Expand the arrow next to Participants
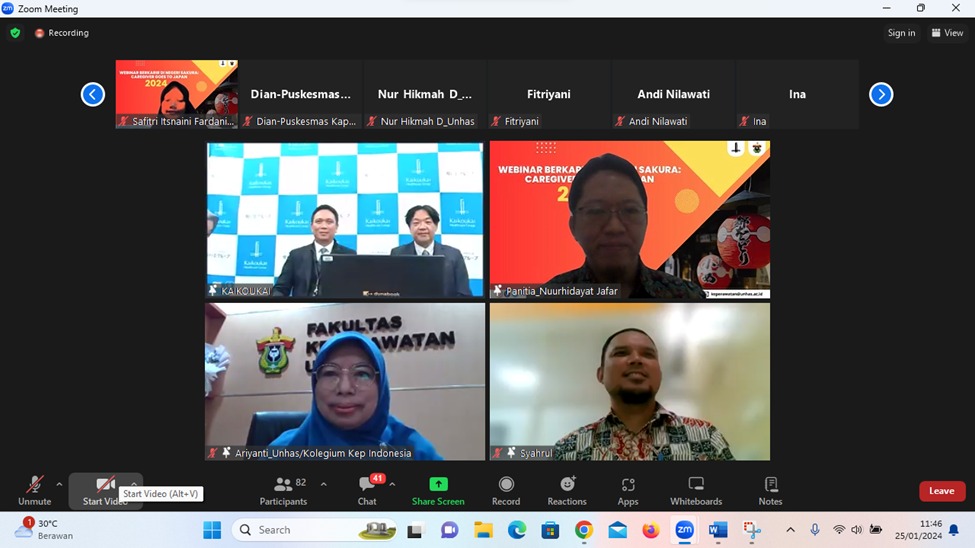The width and height of the screenshot is (975, 548). tap(323, 484)
